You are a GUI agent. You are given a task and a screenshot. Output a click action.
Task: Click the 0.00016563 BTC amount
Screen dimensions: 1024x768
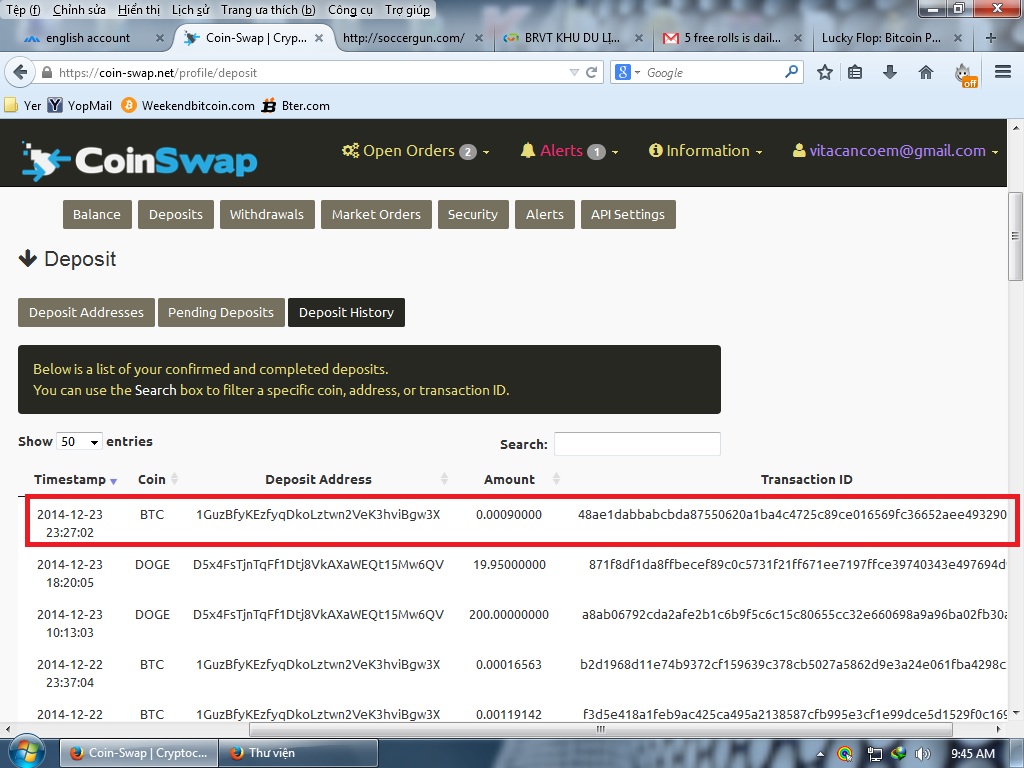coord(509,664)
